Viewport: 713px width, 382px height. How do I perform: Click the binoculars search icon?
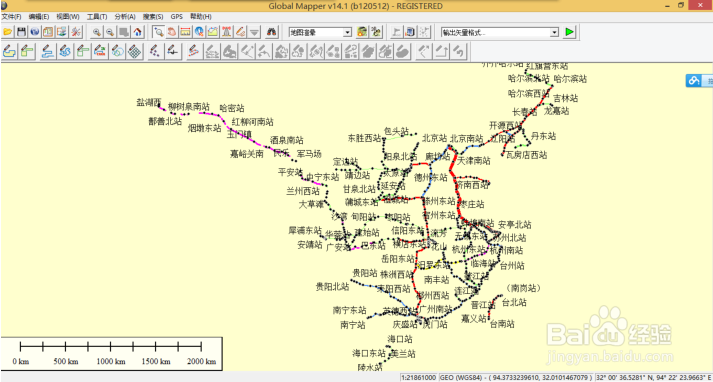[271, 32]
